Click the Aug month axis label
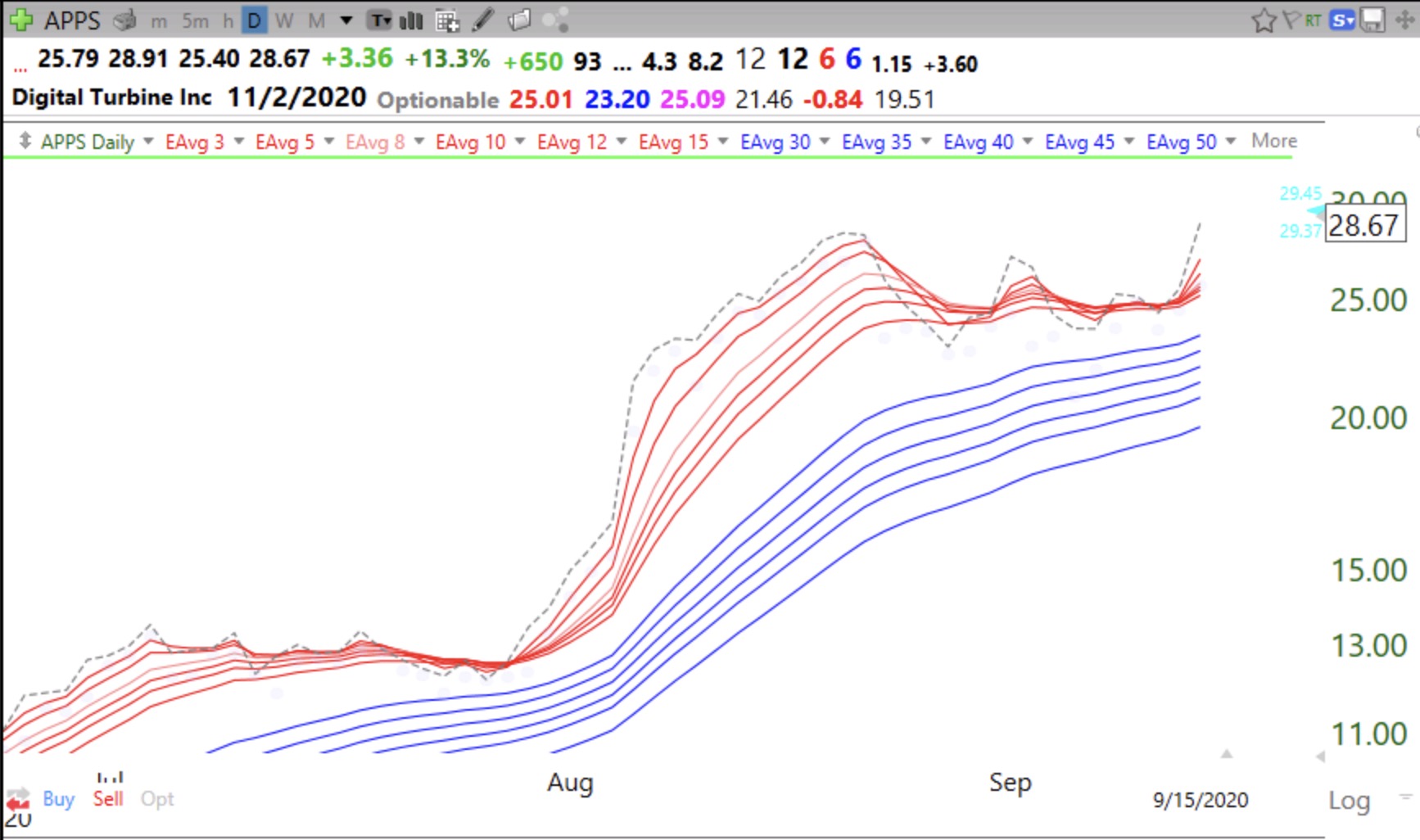1420x840 pixels. coord(570,783)
